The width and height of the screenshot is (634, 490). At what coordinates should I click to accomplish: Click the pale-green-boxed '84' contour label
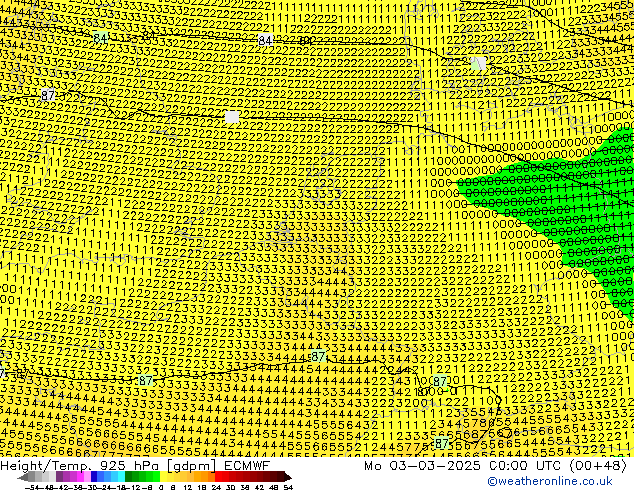tap(100, 38)
